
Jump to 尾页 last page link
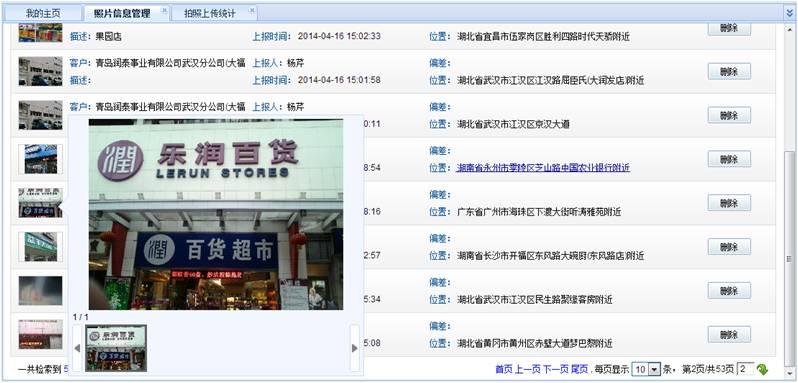pos(580,369)
